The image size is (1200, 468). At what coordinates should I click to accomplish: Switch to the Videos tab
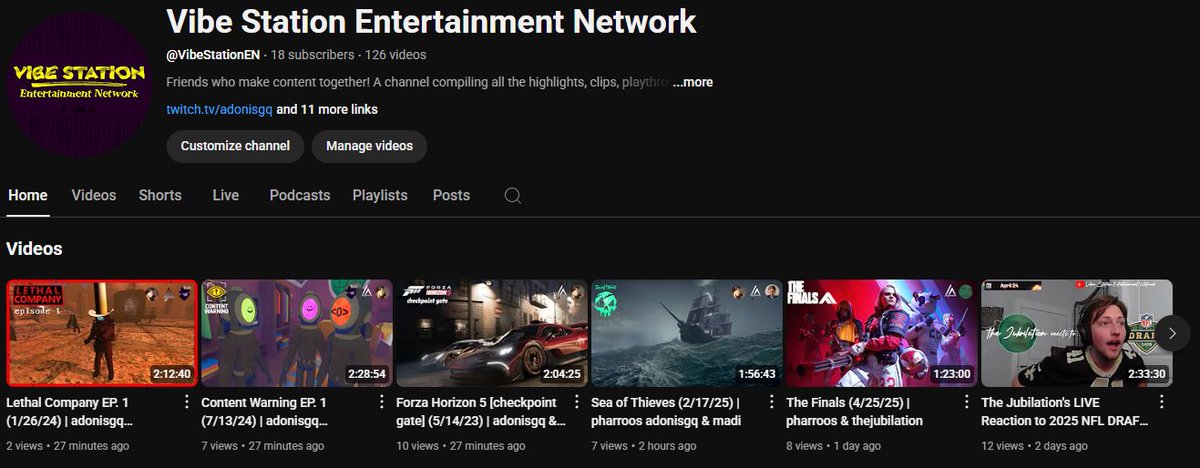[x=94, y=195]
